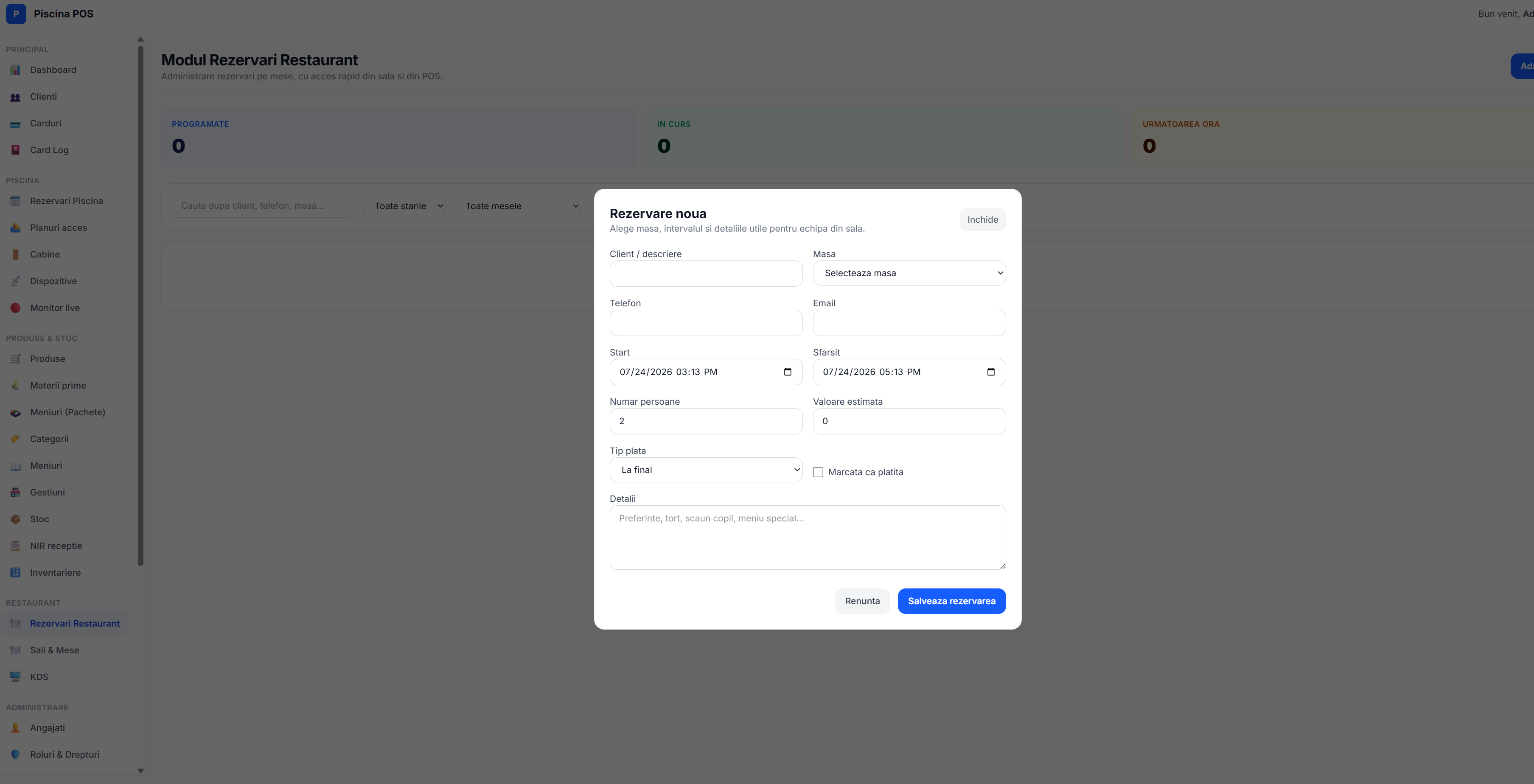Image resolution: width=1534 pixels, height=784 pixels.
Task: Click Salveaza rezervarea button
Action: click(x=952, y=601)
